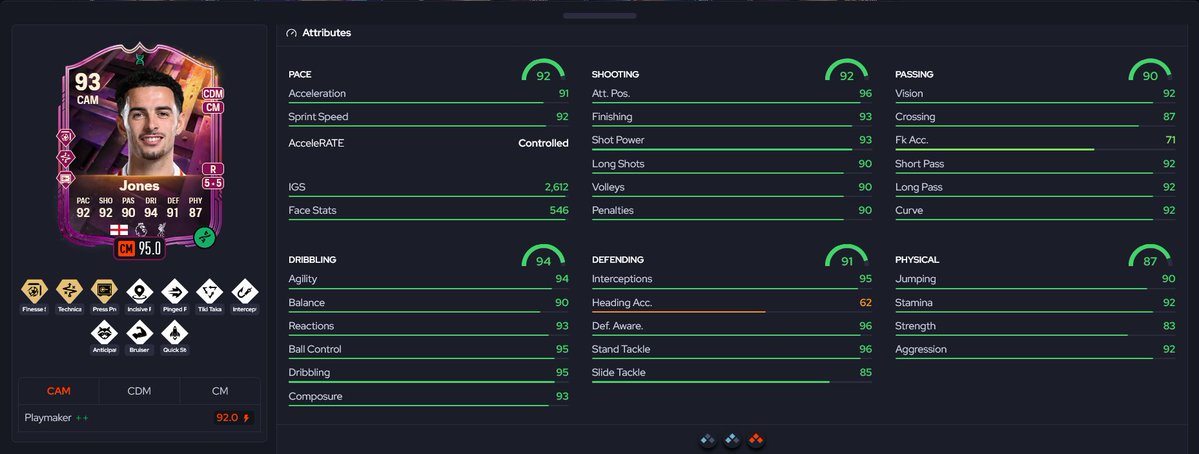Click the Pinged Pass playstyle icon
The width and height of the screenshot is (1199, 454).
coord(174,291)
